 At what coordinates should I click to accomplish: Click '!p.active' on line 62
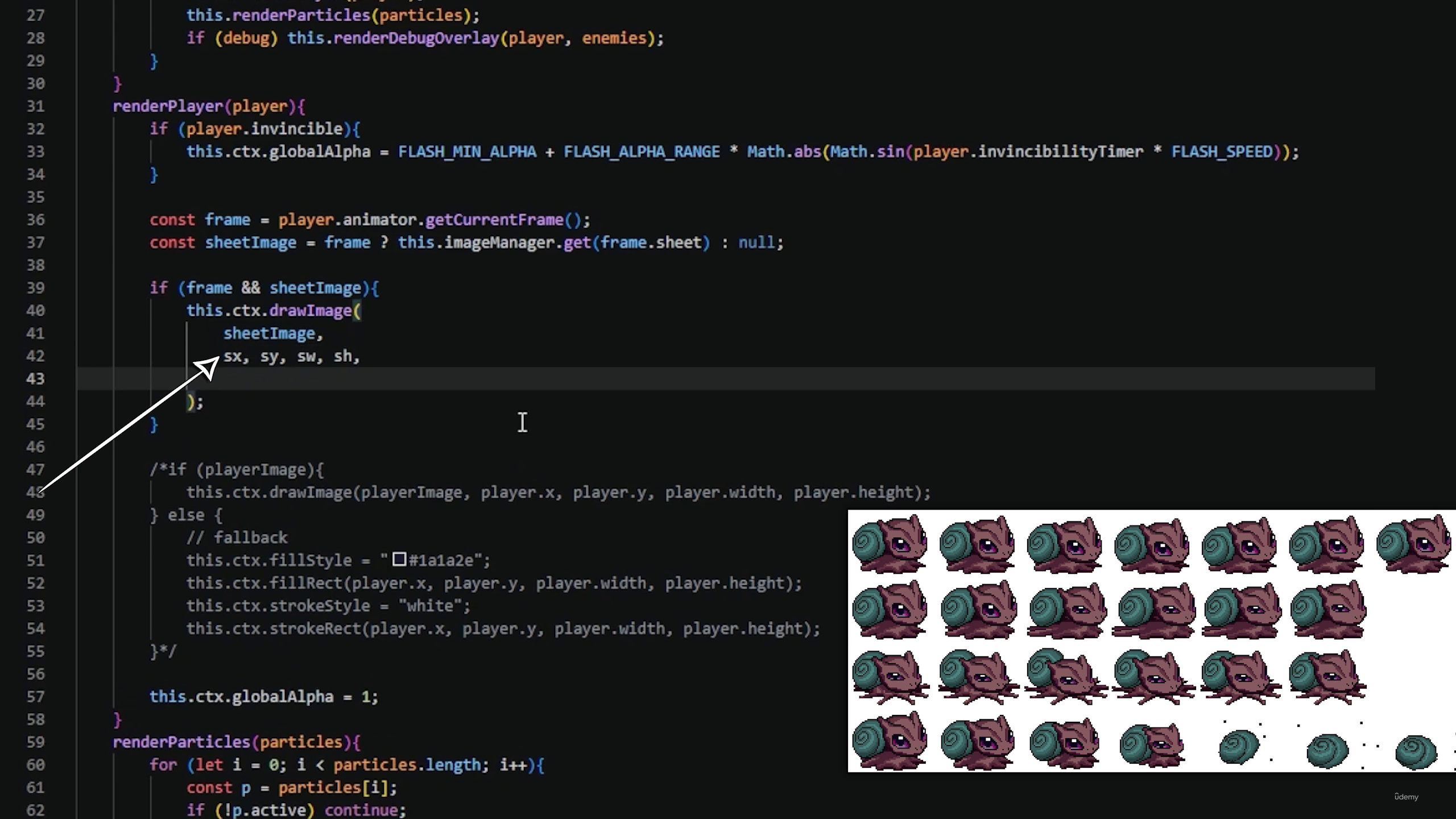pos(264,811)
